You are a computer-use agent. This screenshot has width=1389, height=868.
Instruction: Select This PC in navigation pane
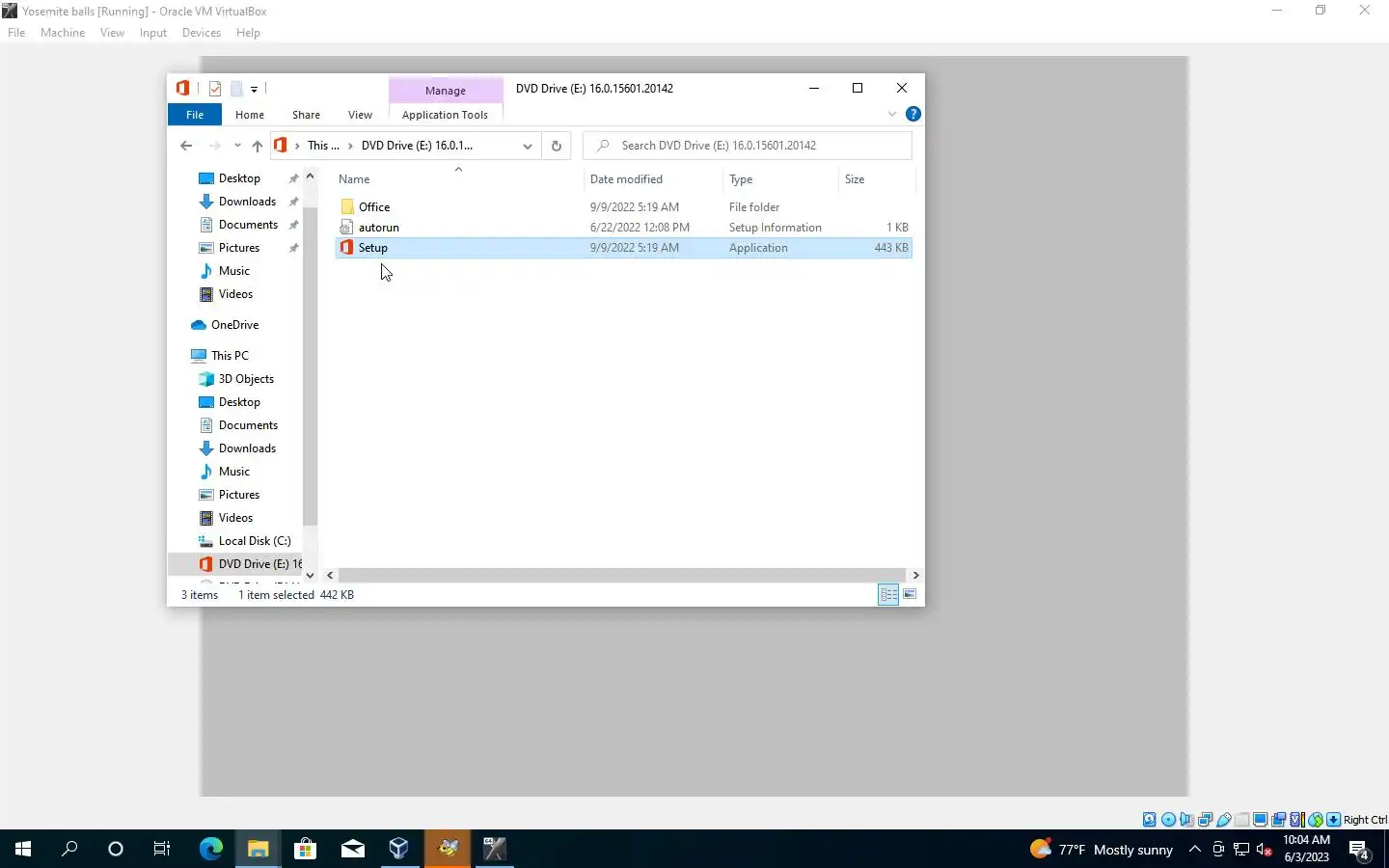230,356
